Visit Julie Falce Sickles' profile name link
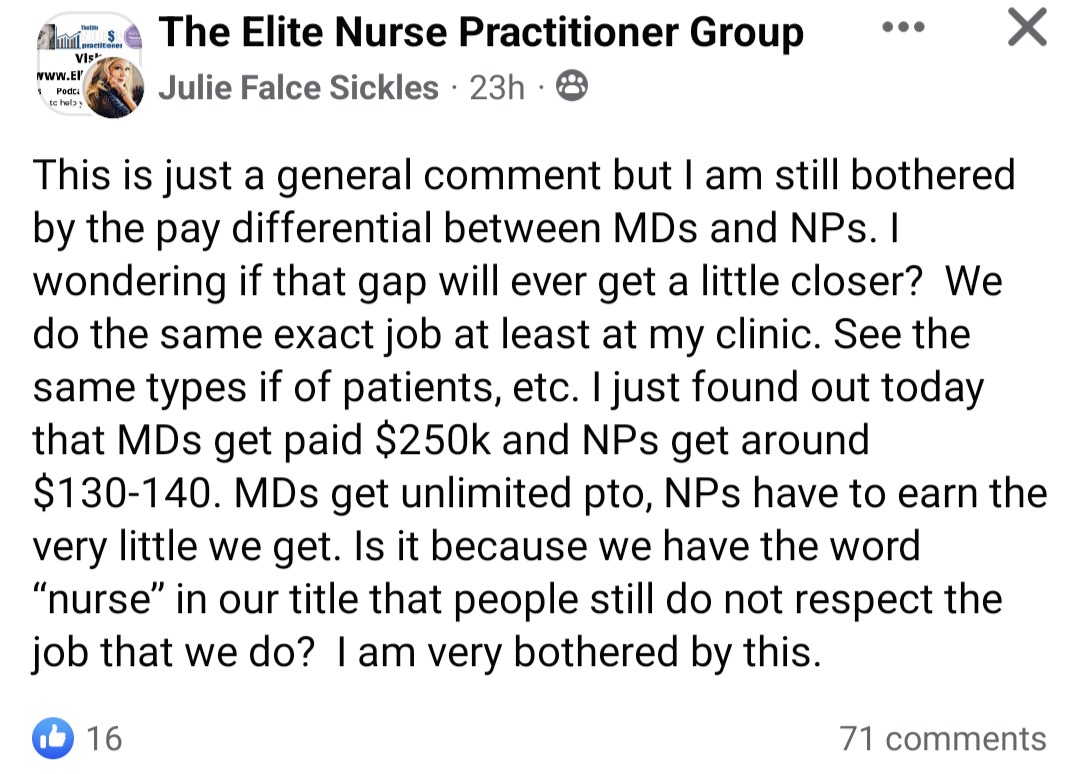The width and height of the screenshot is (1080, 774). (298, 87)
